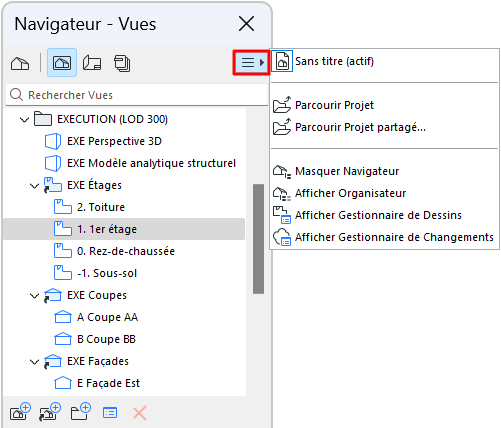Select the View Map icon
Viewport: 501px width, 428px height.
coord(62,63)
